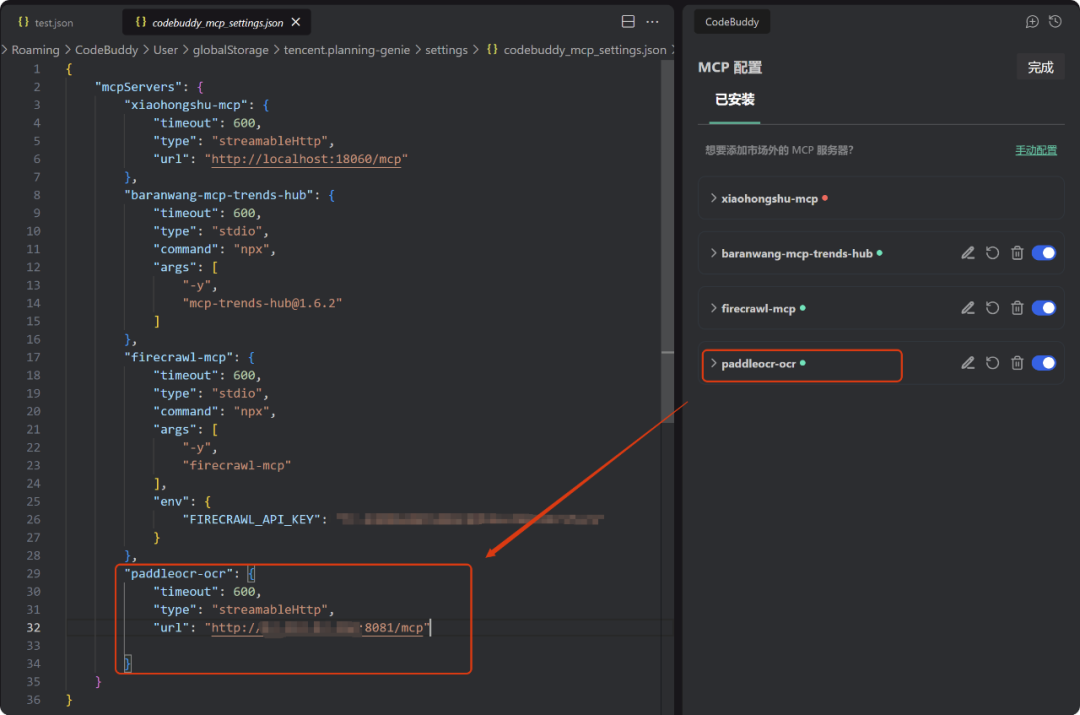Click the "firecrawl-mcp" key on line 17
The width and height of the screenshot is (1080, 715).
[x=178, y=358]
